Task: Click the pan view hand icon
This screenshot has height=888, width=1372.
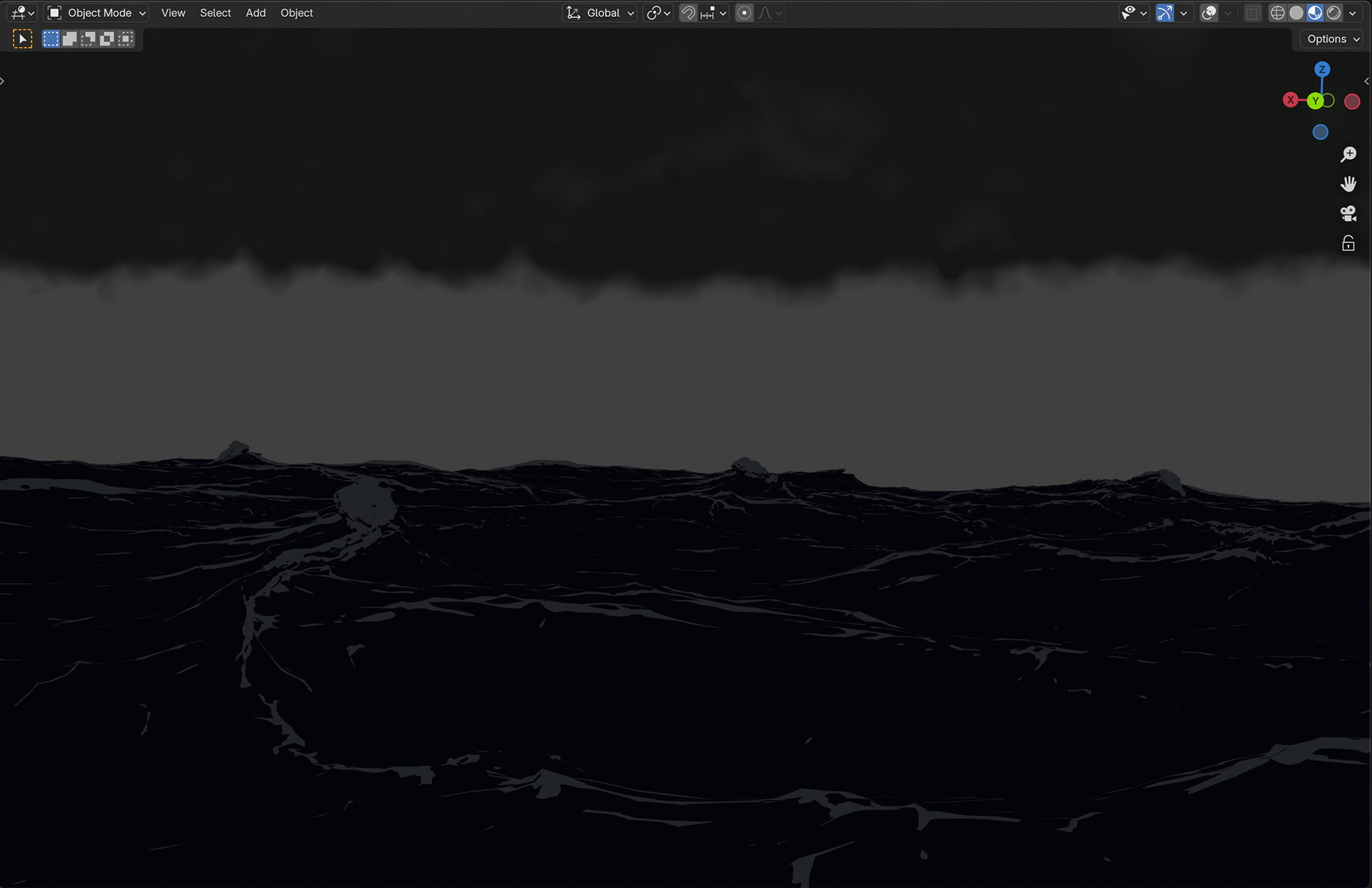Action: [1348, 184]
